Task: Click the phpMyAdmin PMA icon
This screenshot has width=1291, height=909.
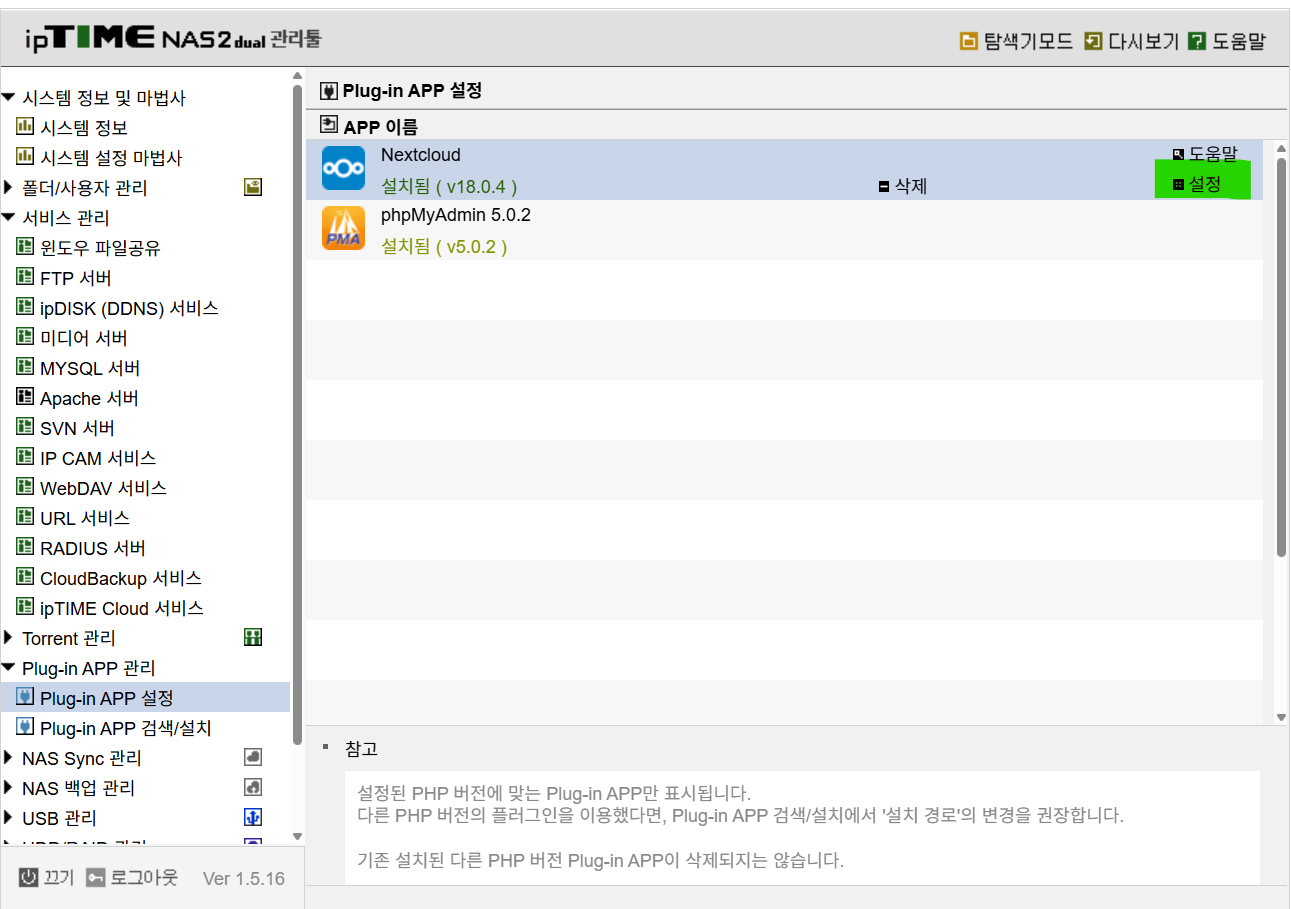Action: click(343, 229)
